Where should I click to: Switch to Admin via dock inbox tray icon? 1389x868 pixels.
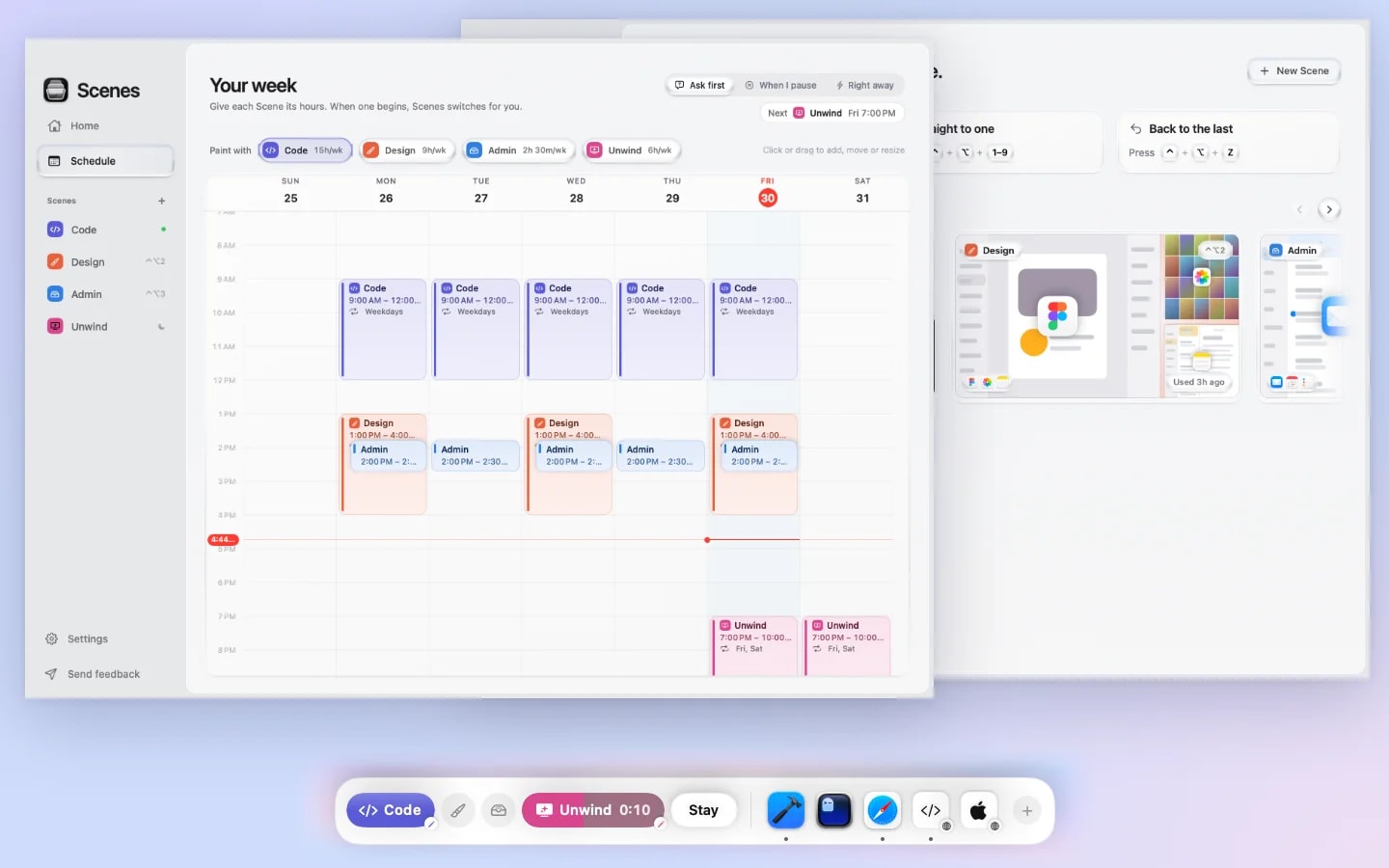click(x=499, y=811)
